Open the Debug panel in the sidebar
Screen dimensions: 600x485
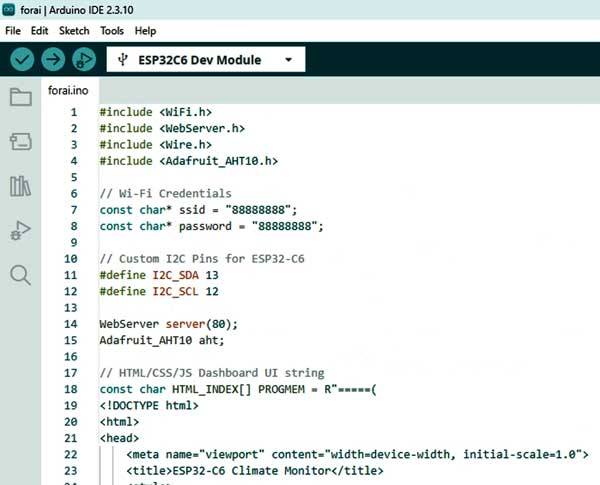20,230
